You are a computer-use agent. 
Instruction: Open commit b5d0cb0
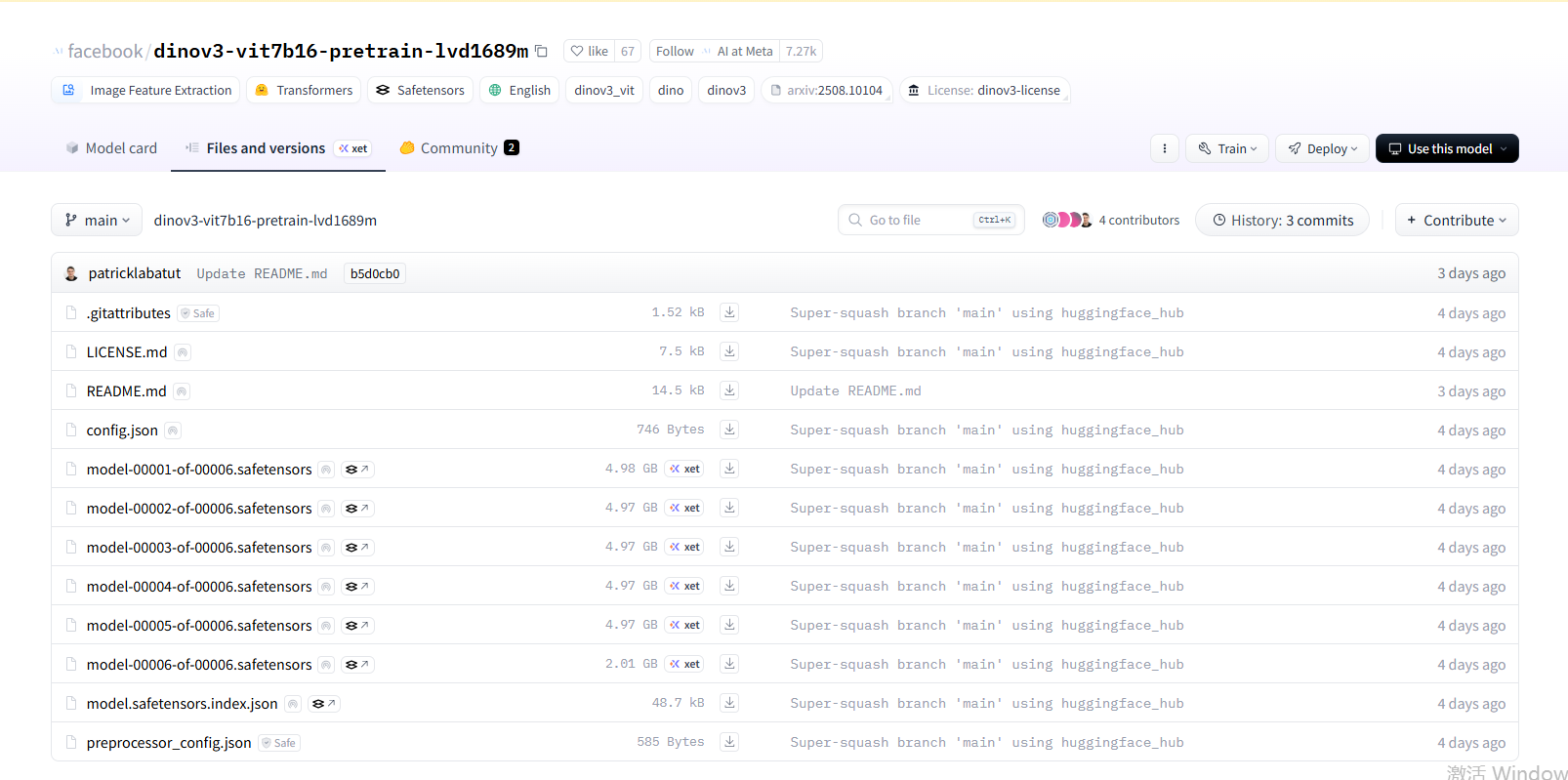(375, 273)
